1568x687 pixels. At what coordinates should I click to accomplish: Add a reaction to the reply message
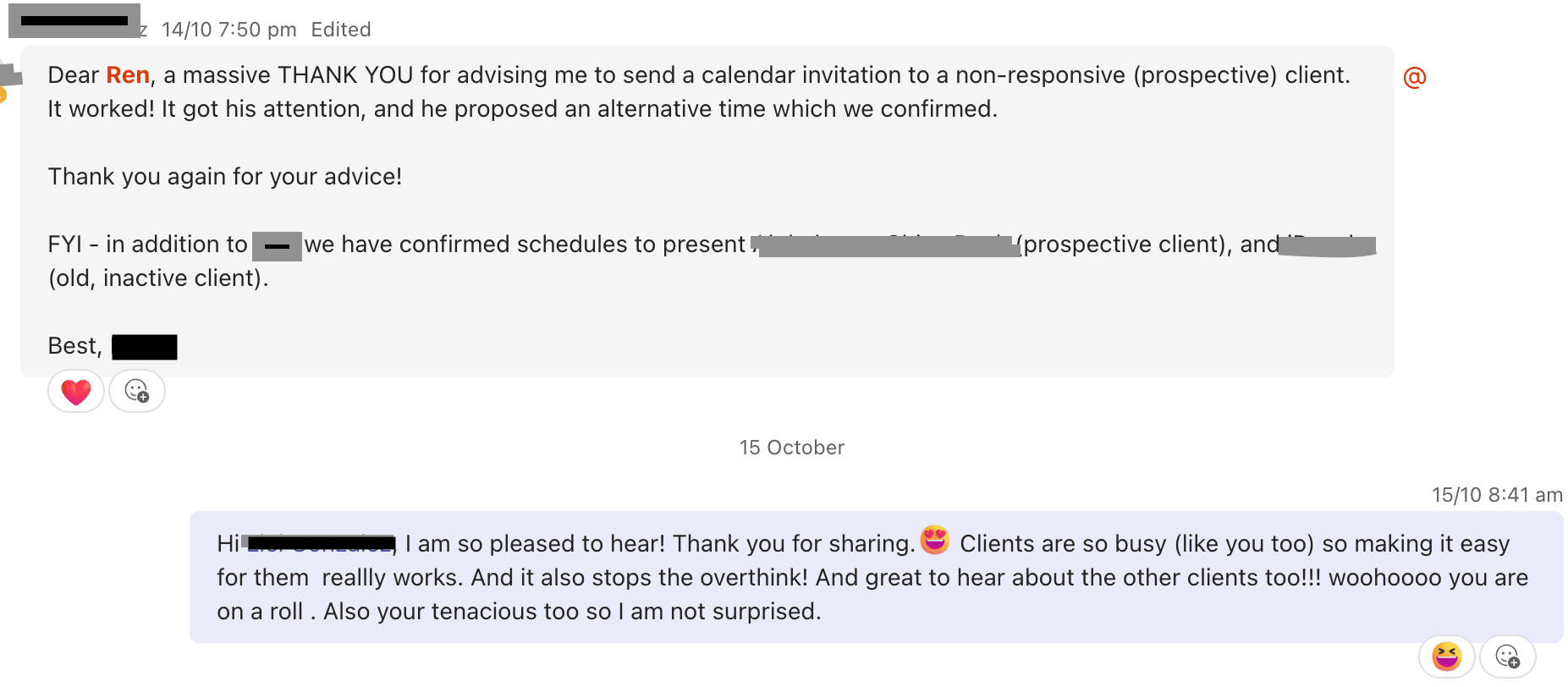(1507, 657)
